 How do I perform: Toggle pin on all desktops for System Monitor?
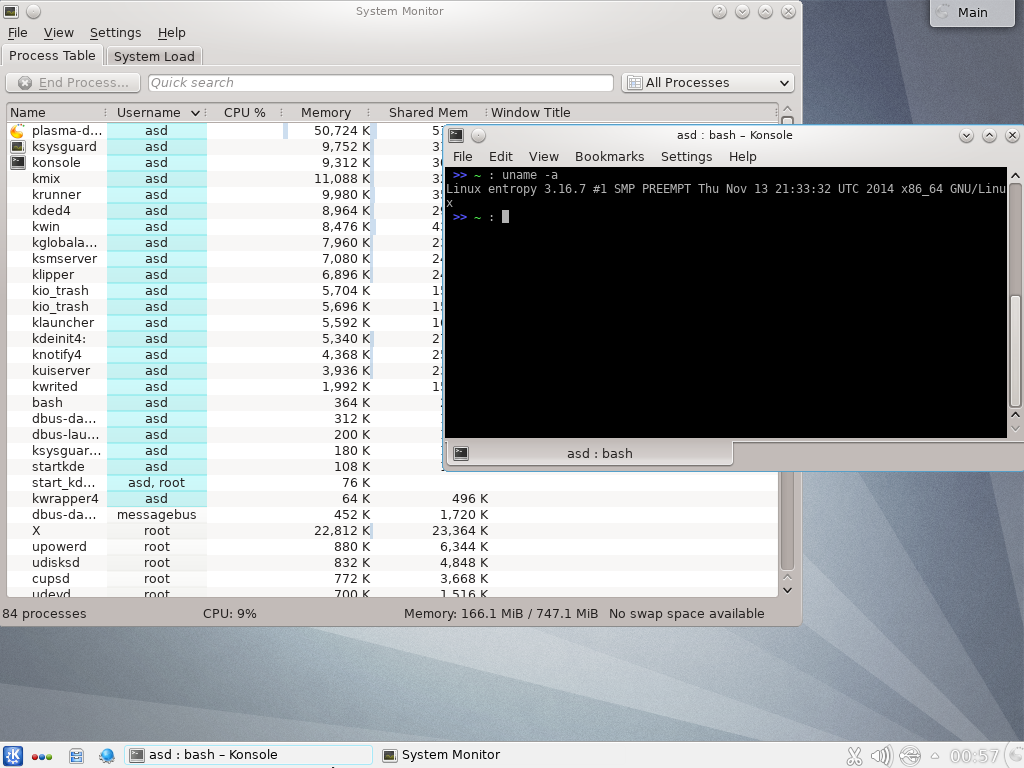[34, 11]
